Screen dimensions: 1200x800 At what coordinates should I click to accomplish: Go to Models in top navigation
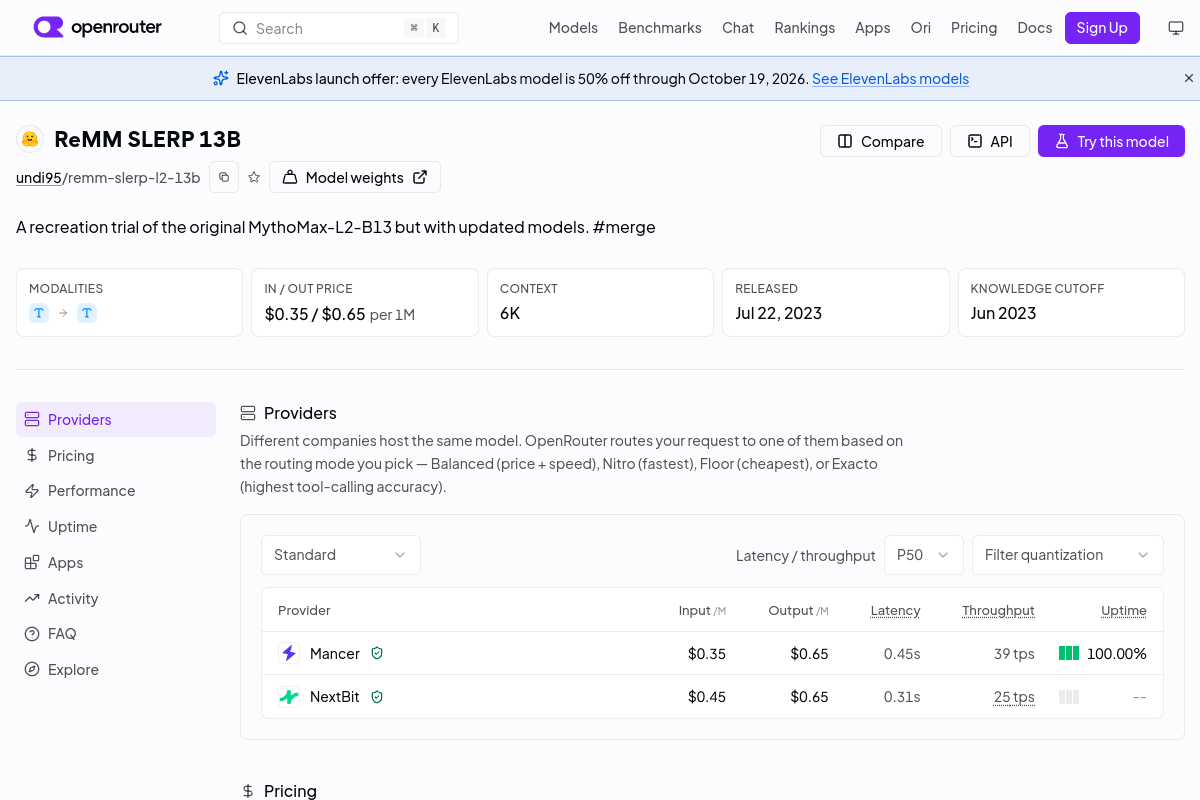point(573,28)
